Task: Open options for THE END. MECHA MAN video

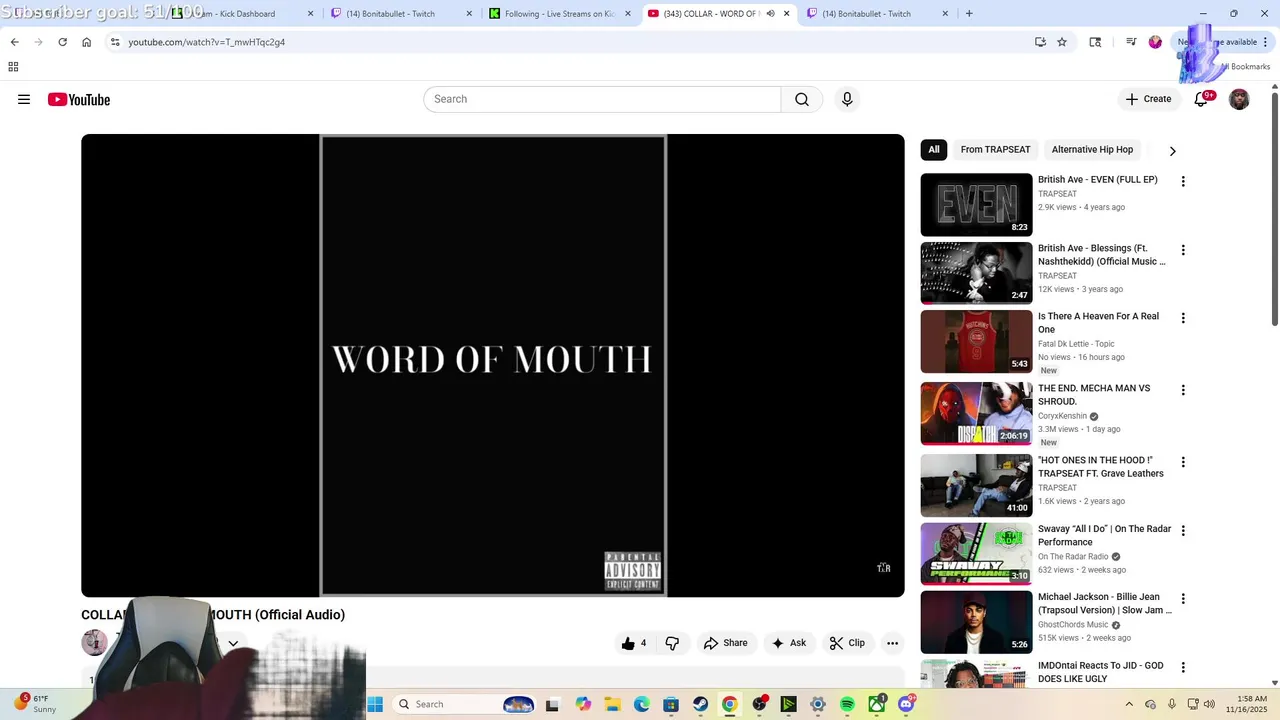Action: [x=1183, y=390]
